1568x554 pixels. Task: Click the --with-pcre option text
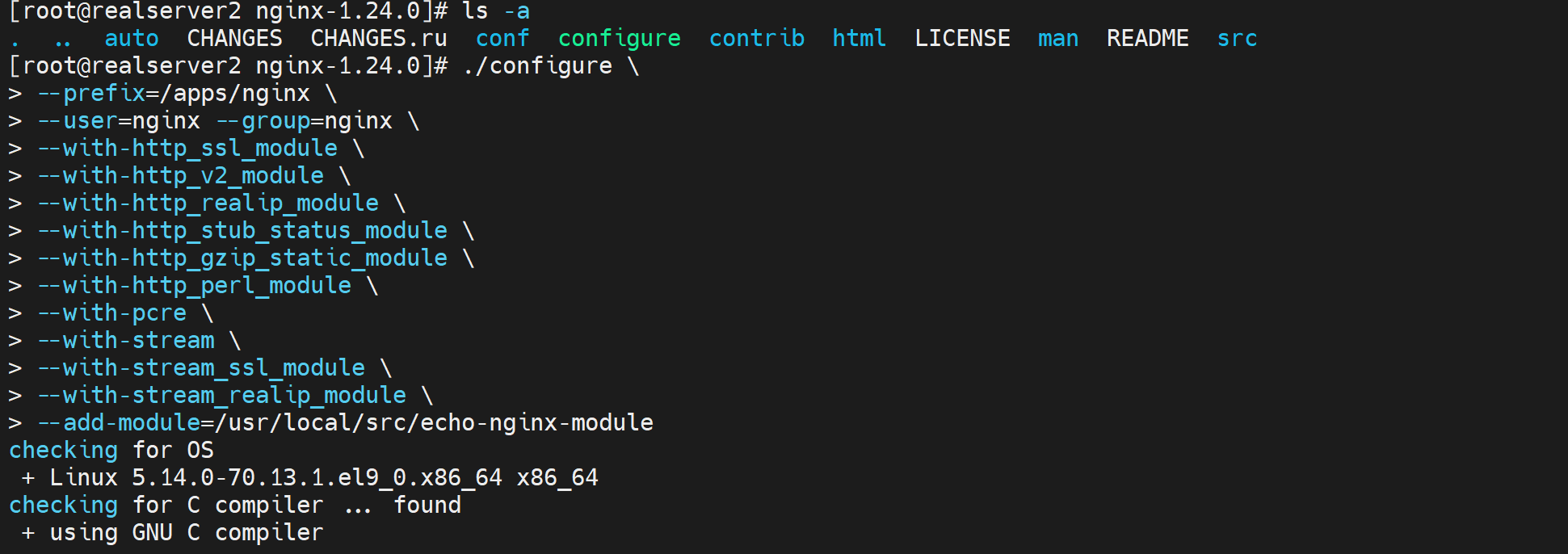[x=112, y=313]
